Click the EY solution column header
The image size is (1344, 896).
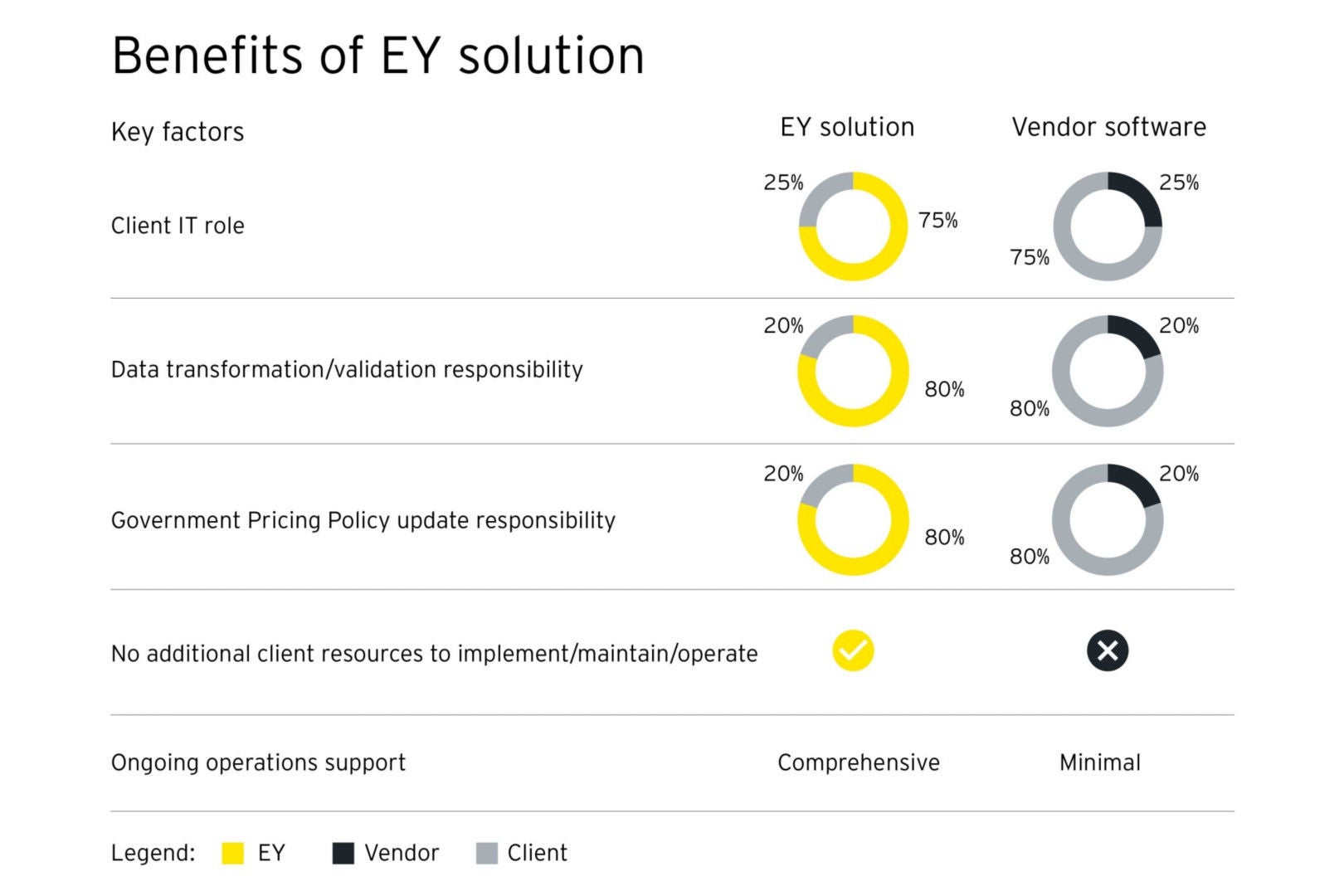coord(847,127)
